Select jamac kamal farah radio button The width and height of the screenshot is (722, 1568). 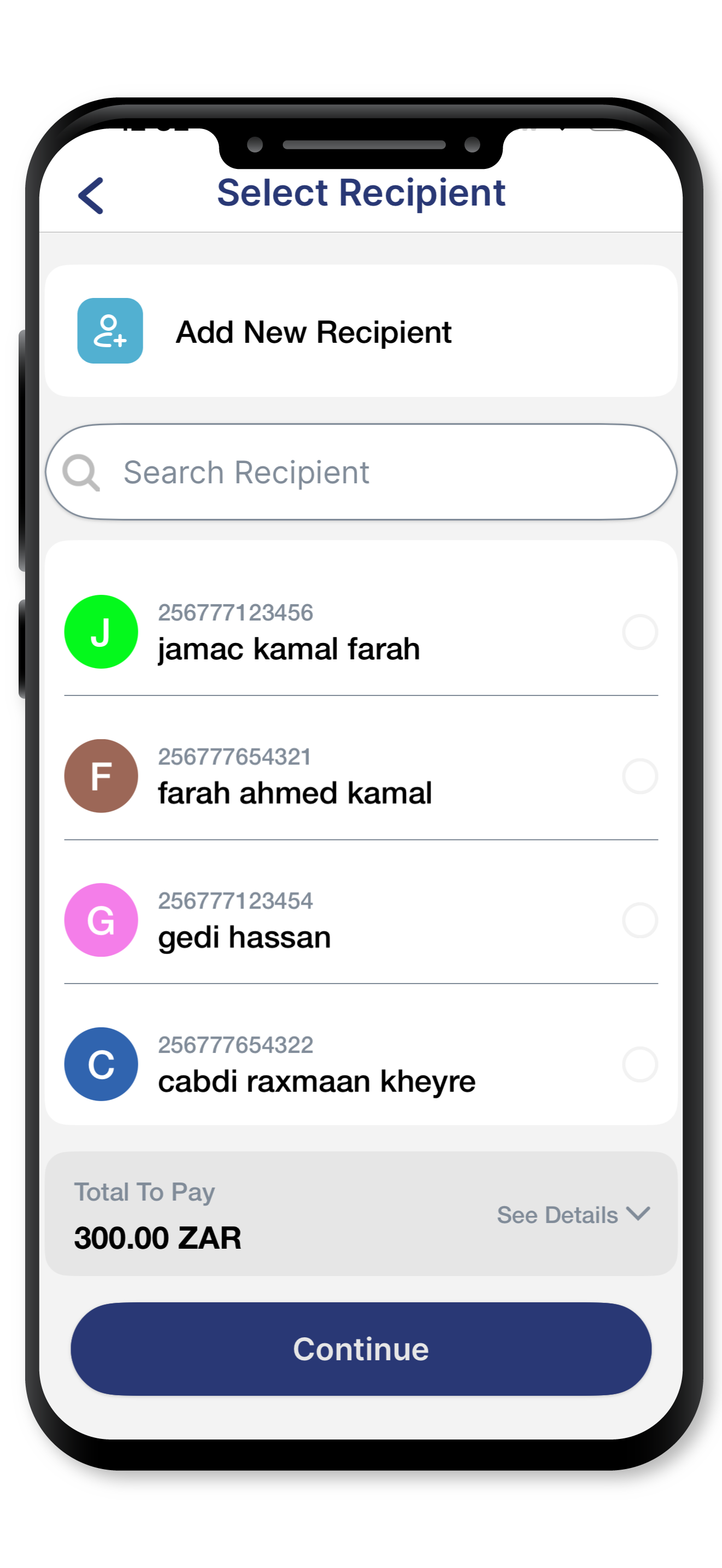pyautogui.click(x=640, y=633)
